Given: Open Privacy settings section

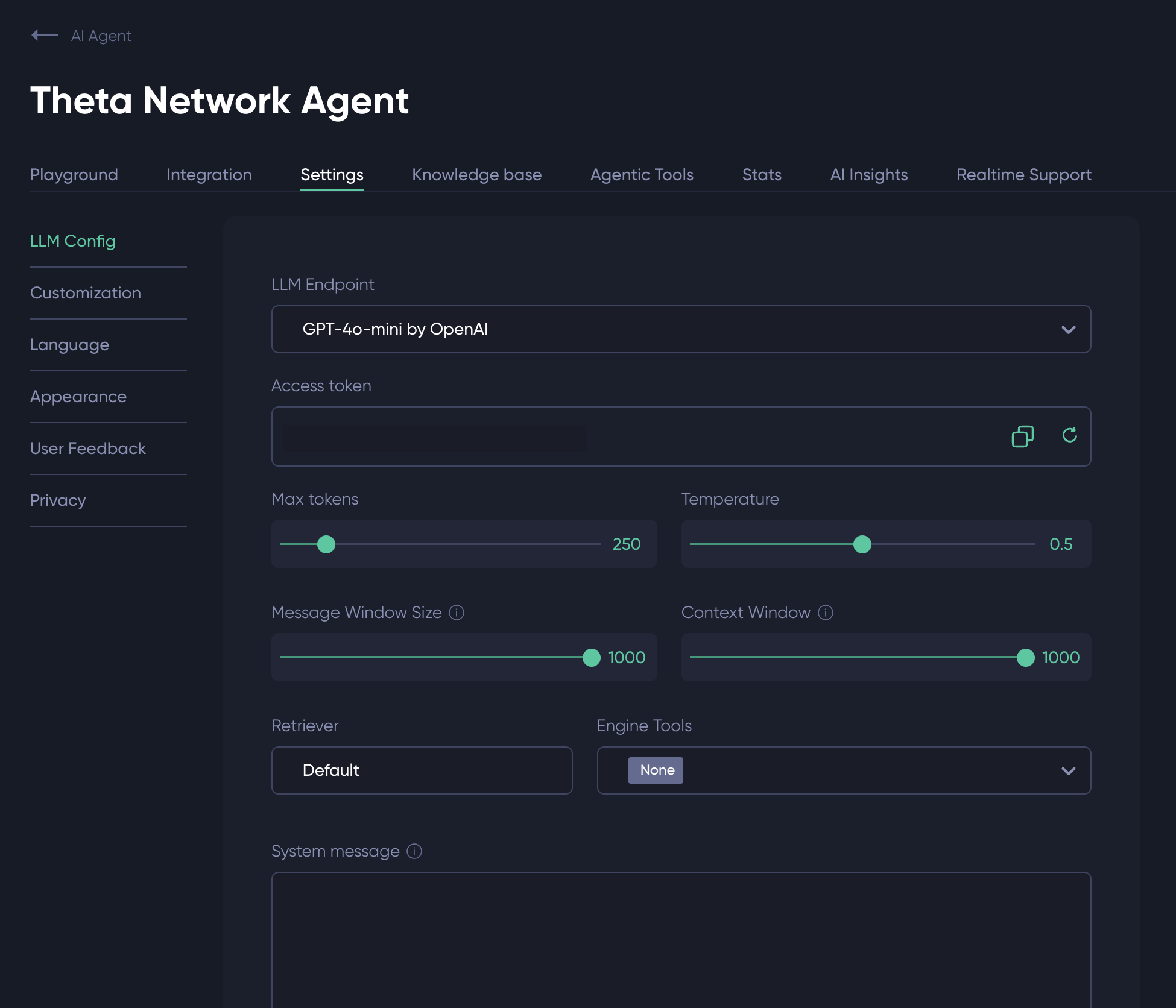Looking at the screenshot, I should [x=58, y=500].
